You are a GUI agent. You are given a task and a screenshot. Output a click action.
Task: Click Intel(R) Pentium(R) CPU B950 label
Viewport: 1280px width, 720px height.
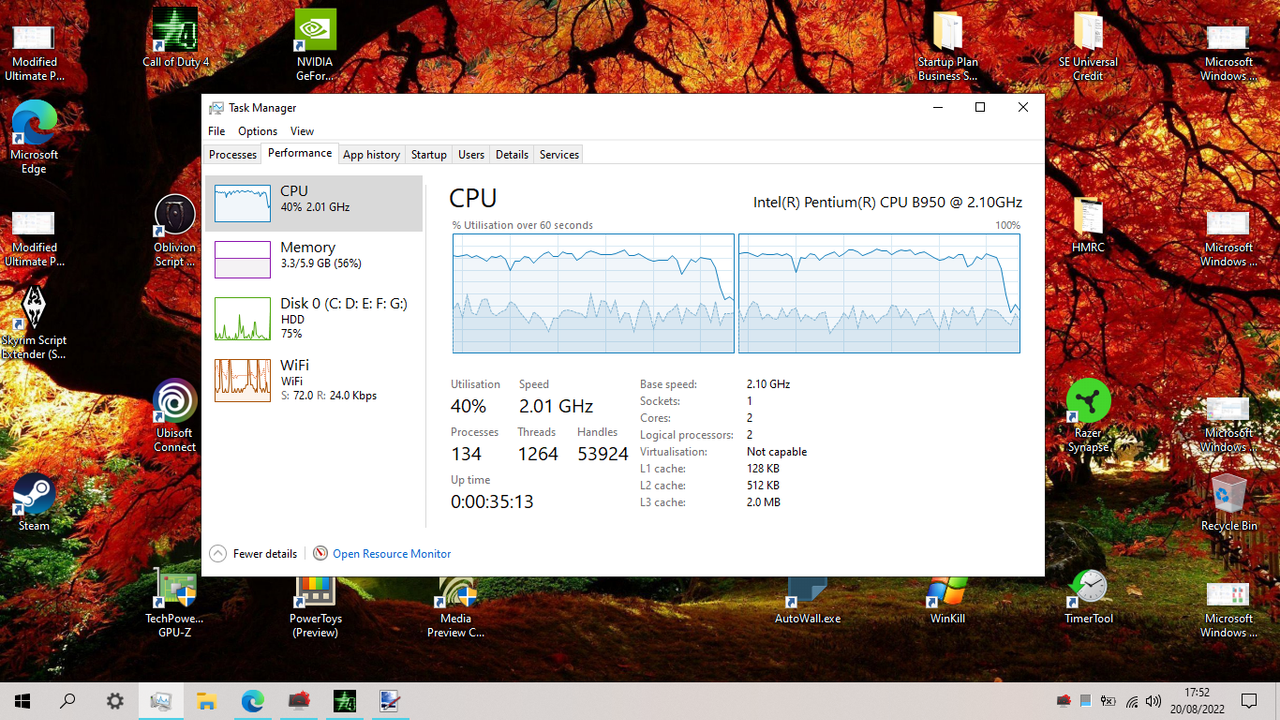click(x=888, y=202)
